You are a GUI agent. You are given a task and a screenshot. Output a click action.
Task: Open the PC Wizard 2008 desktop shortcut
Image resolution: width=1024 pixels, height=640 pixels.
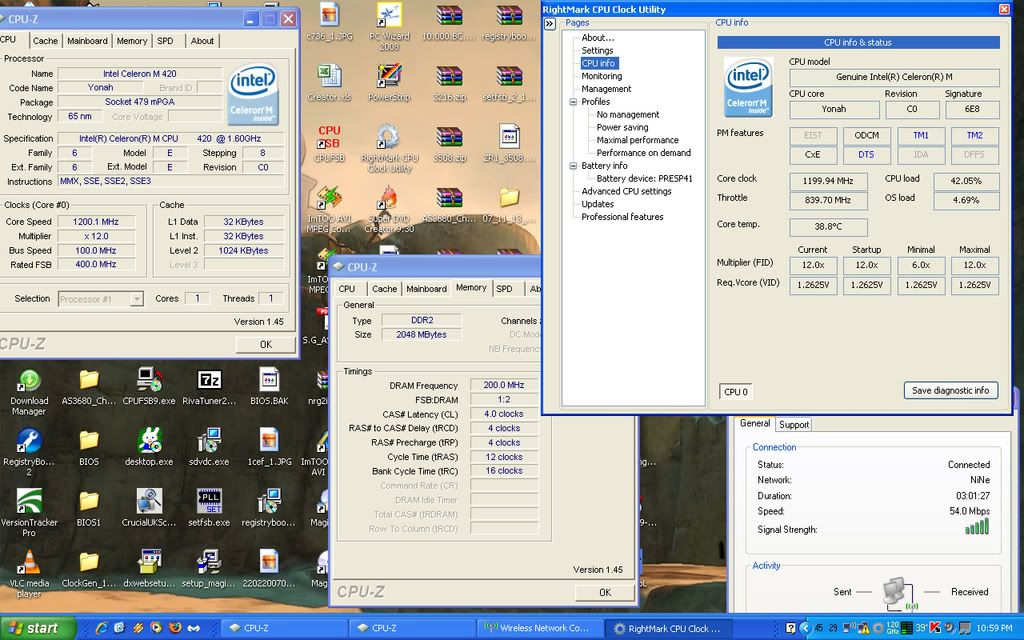[389, 26]
